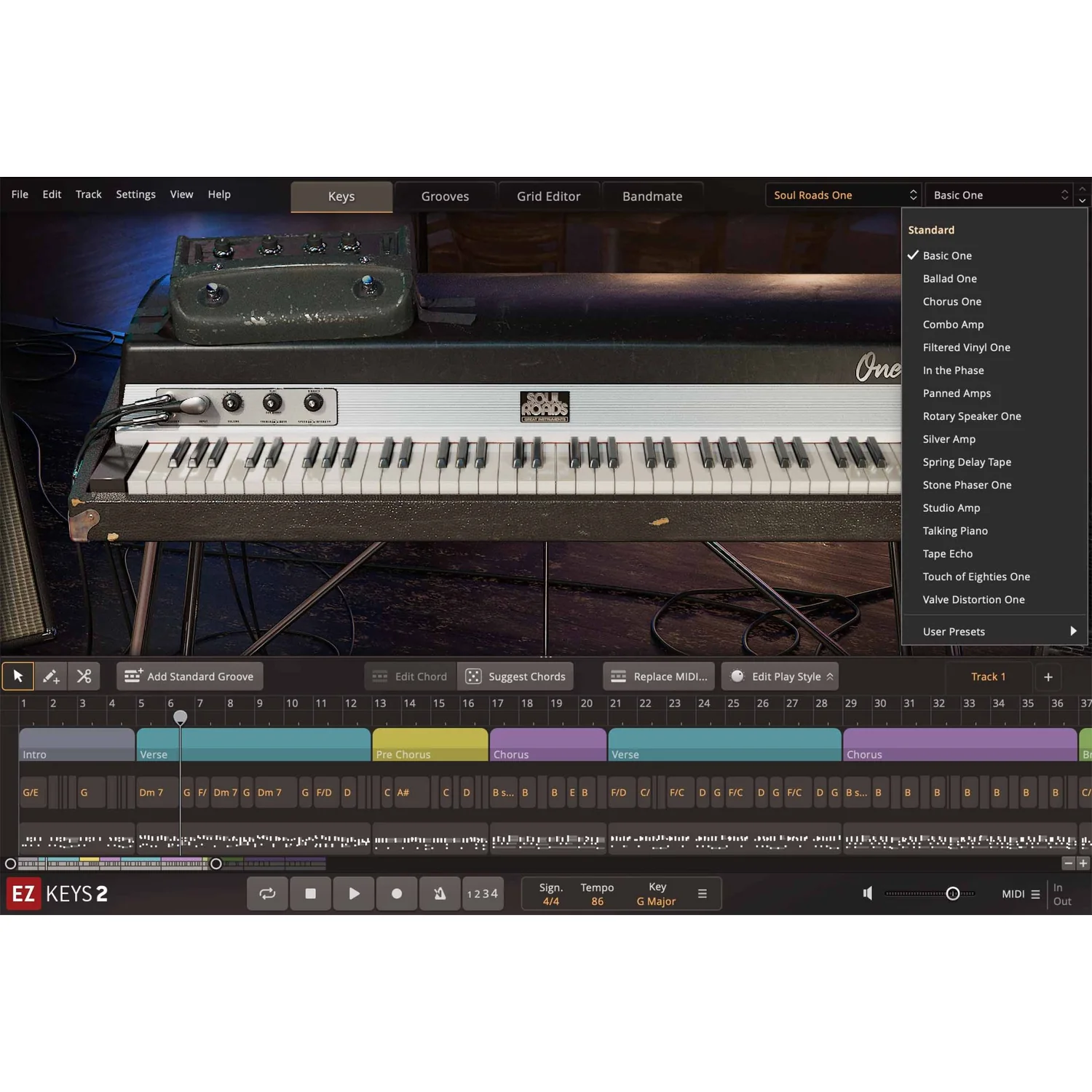Choose the Combo Amp preset
The width and height of the screenshot is (1092, 1092).
click(x=994, y=325)
